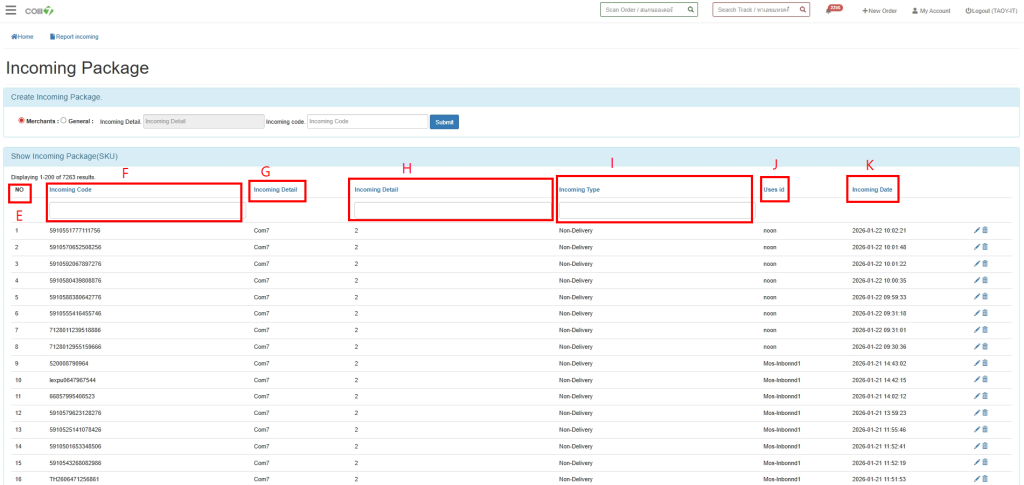The image size is (1024, 485).
Task: Click the Submit button
Action: point(444,122)
